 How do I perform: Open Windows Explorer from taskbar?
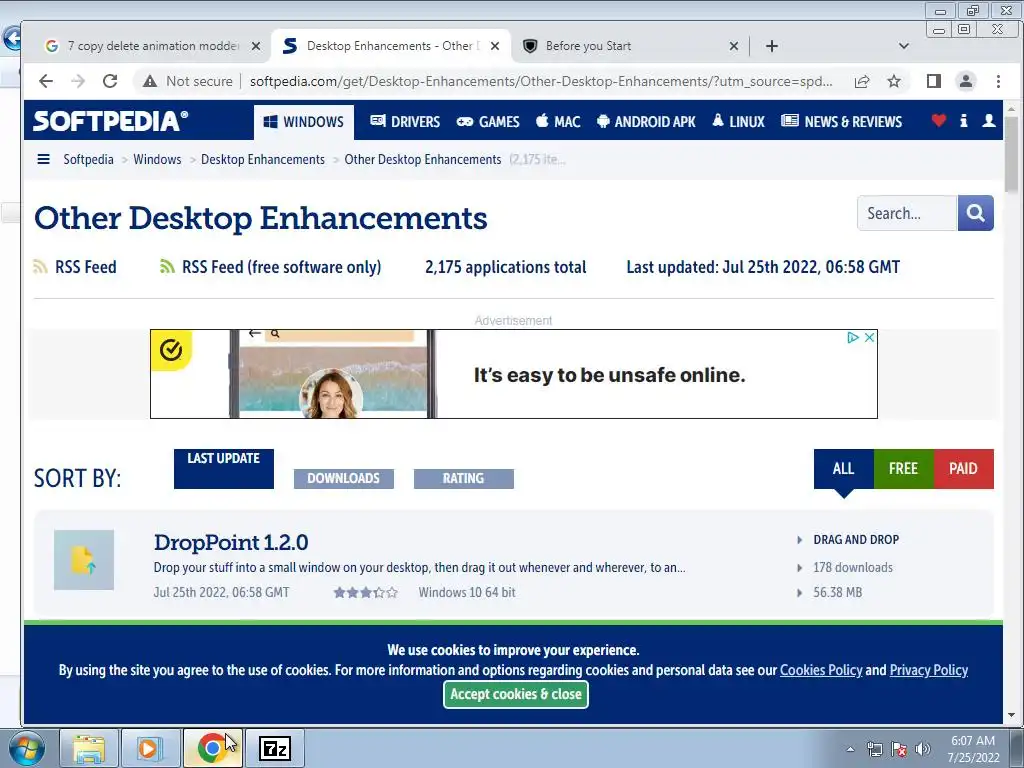pos(89,748)
